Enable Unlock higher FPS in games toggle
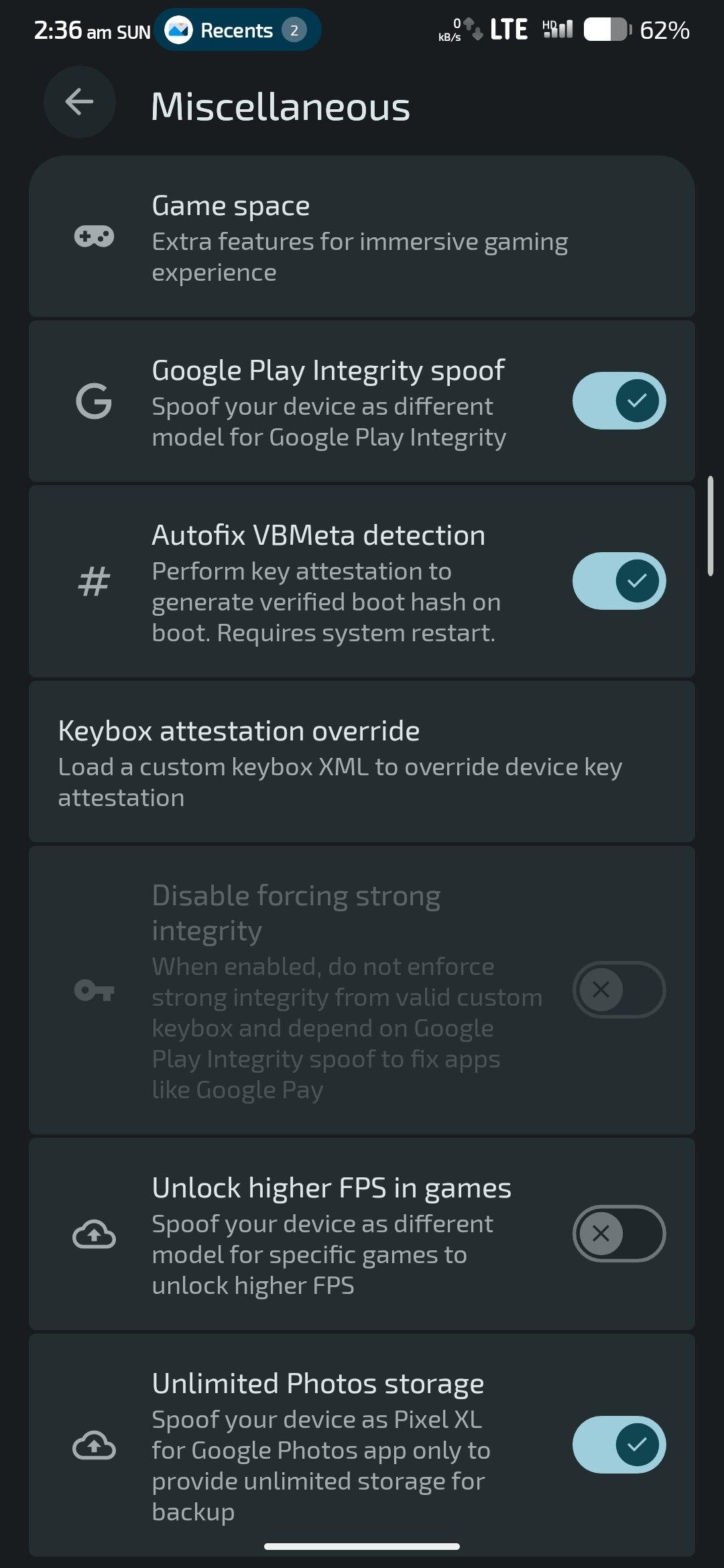724x1568 pixels. click(x=619, y=1234)
